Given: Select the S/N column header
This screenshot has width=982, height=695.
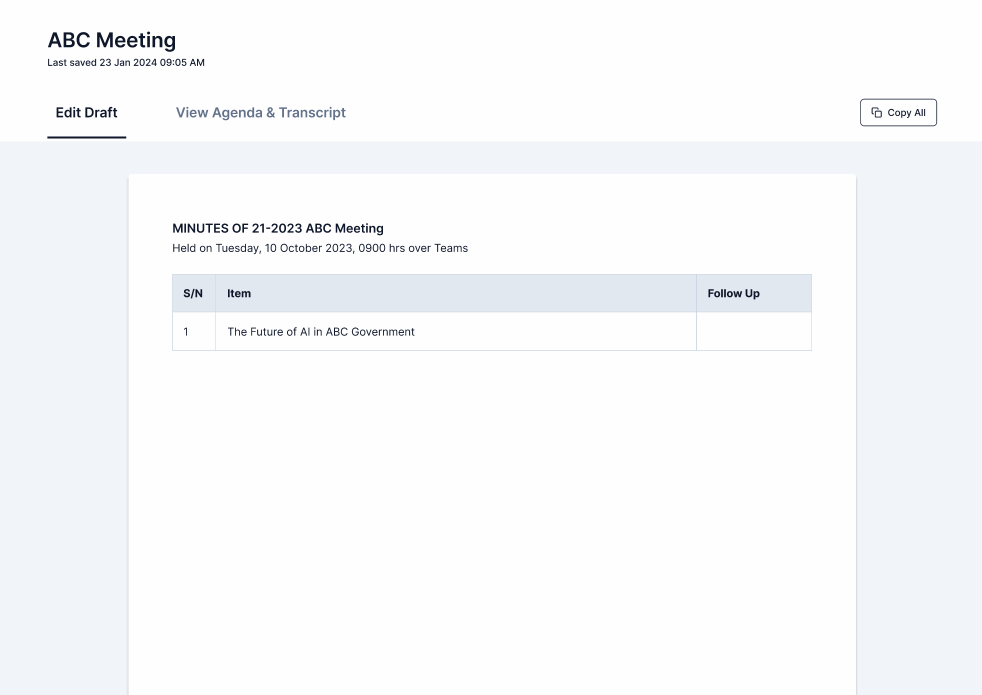Looking at the screenshot, I should (x=193, y=294).
